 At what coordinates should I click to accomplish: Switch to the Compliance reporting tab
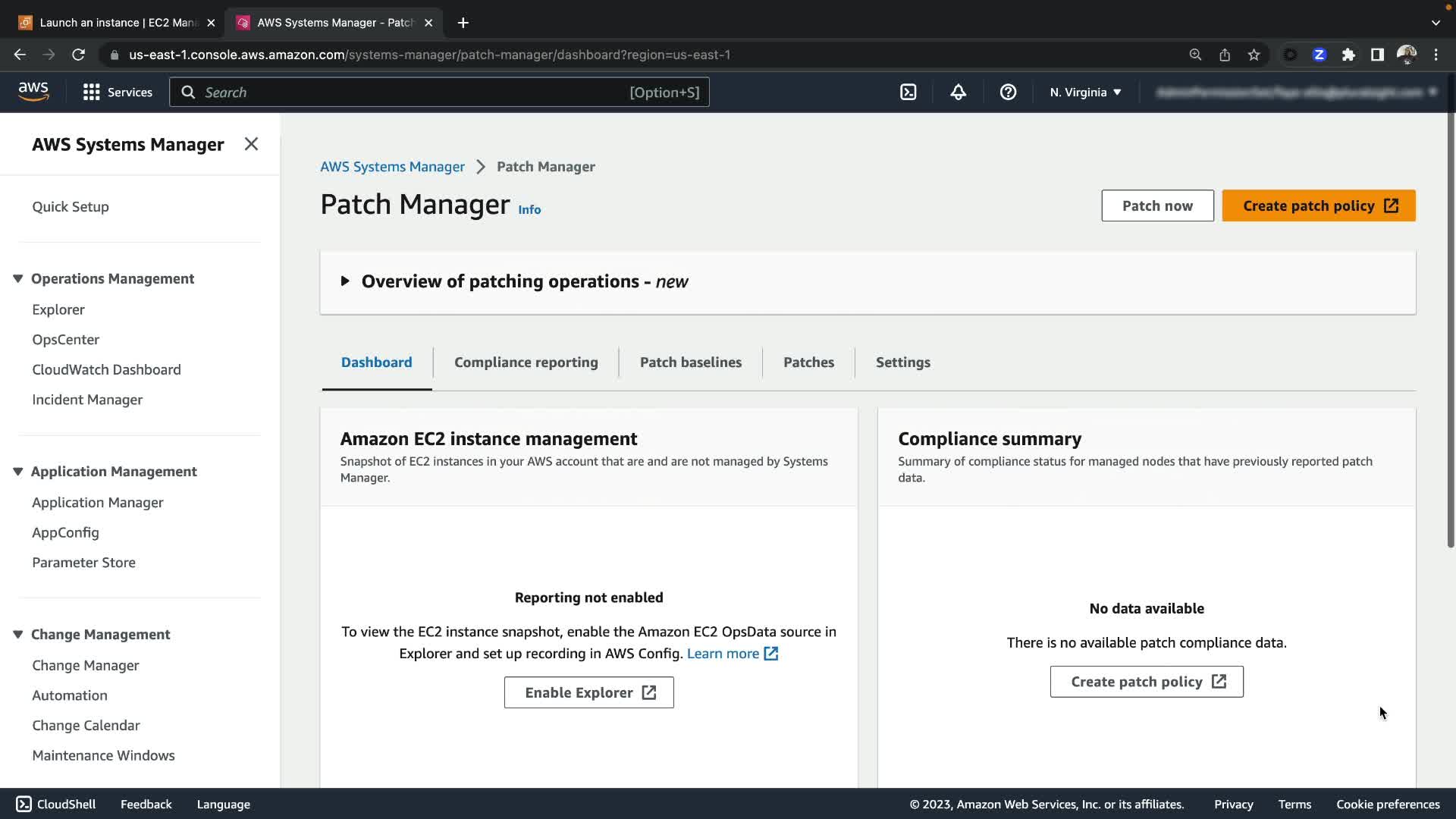526,362
